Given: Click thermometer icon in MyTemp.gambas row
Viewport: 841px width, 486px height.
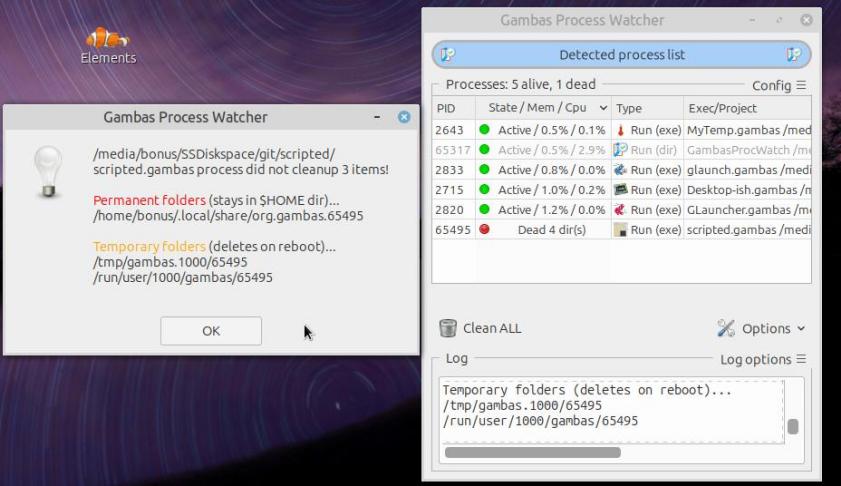Looking at the screenshot, I should (x=620, y=130).
